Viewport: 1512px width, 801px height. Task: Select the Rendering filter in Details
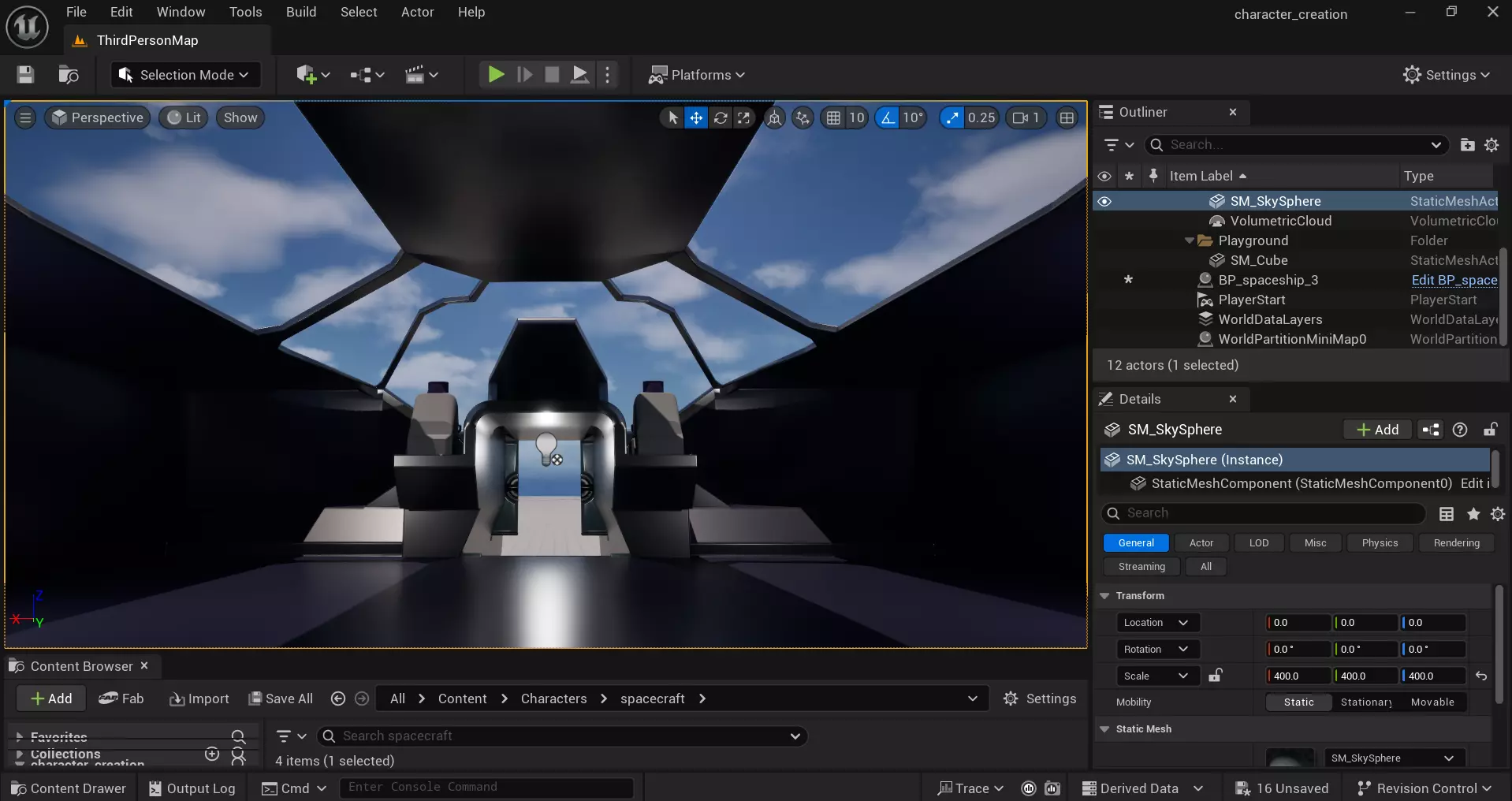[x=1456, y=543]
